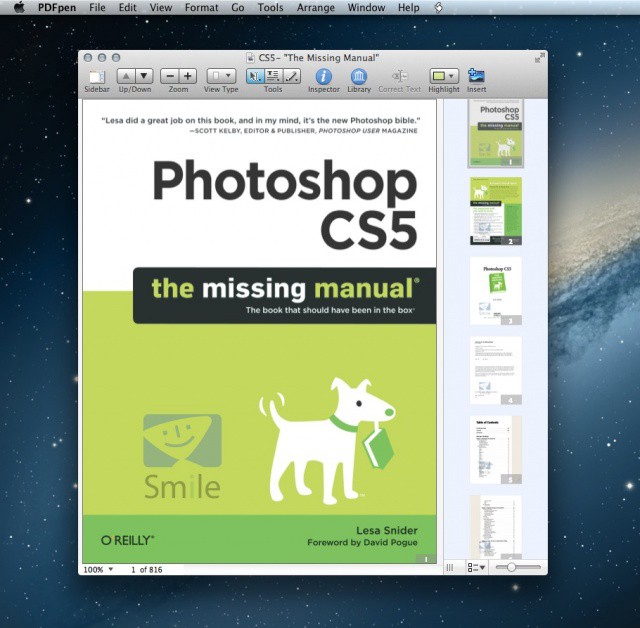Image resolution: width=640 pixels, height=628 pixels.
Task: Click the Insert page icon
Action: click(476, 76)
